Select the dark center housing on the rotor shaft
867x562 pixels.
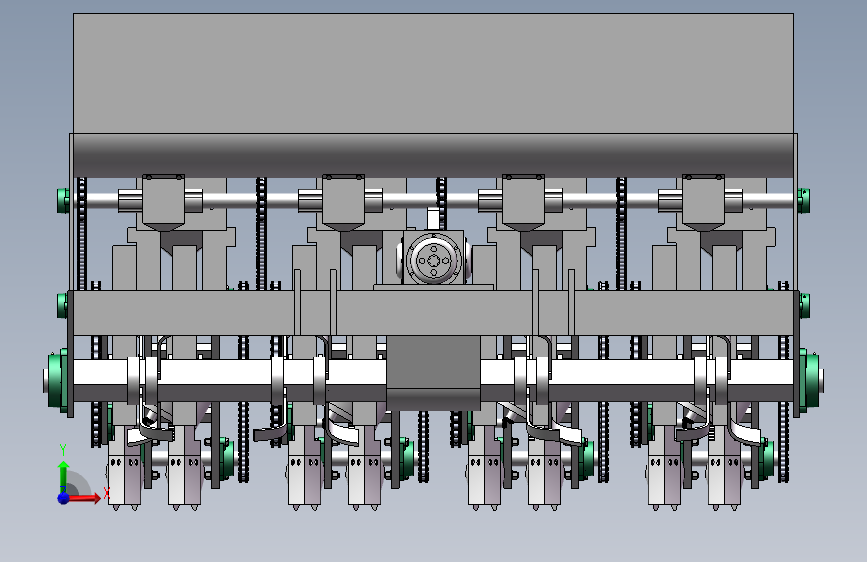pyautogui.click(x=433, y=372)
